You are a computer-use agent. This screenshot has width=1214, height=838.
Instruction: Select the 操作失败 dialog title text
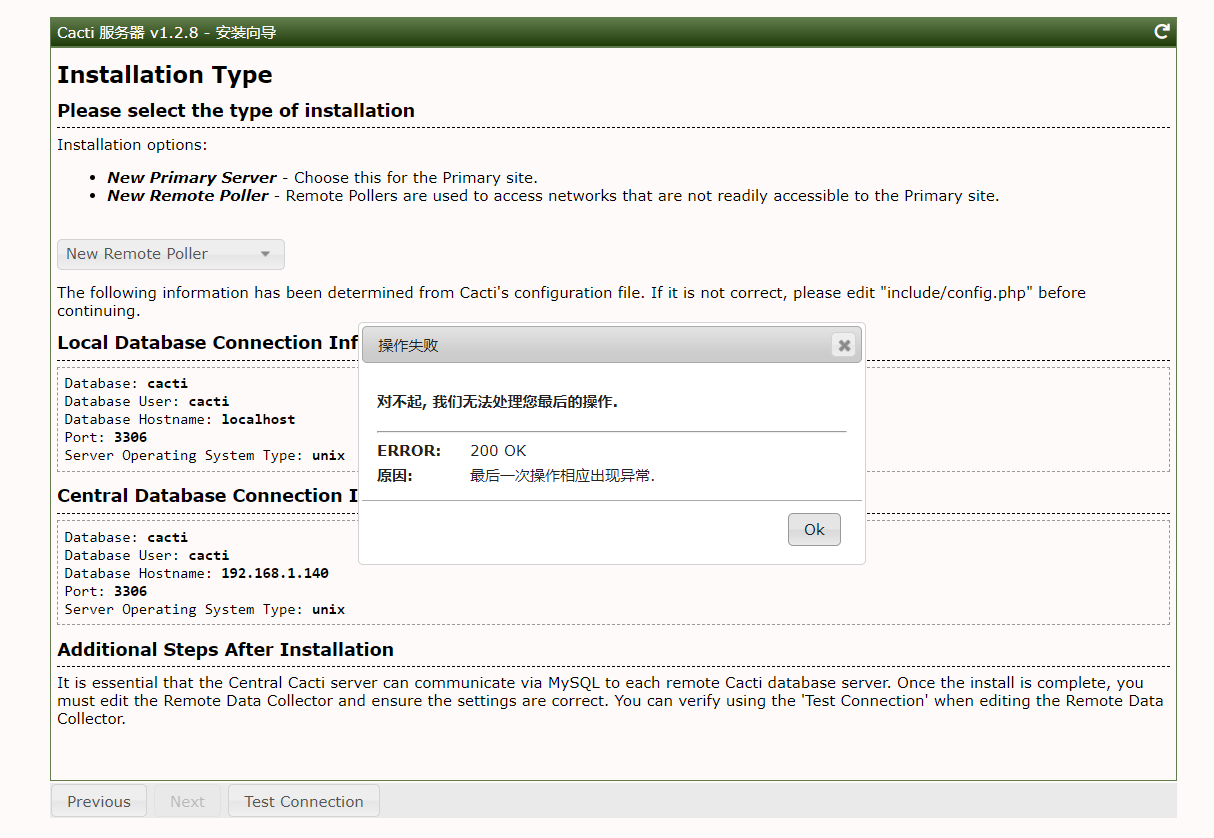click(x=408, y=346)
